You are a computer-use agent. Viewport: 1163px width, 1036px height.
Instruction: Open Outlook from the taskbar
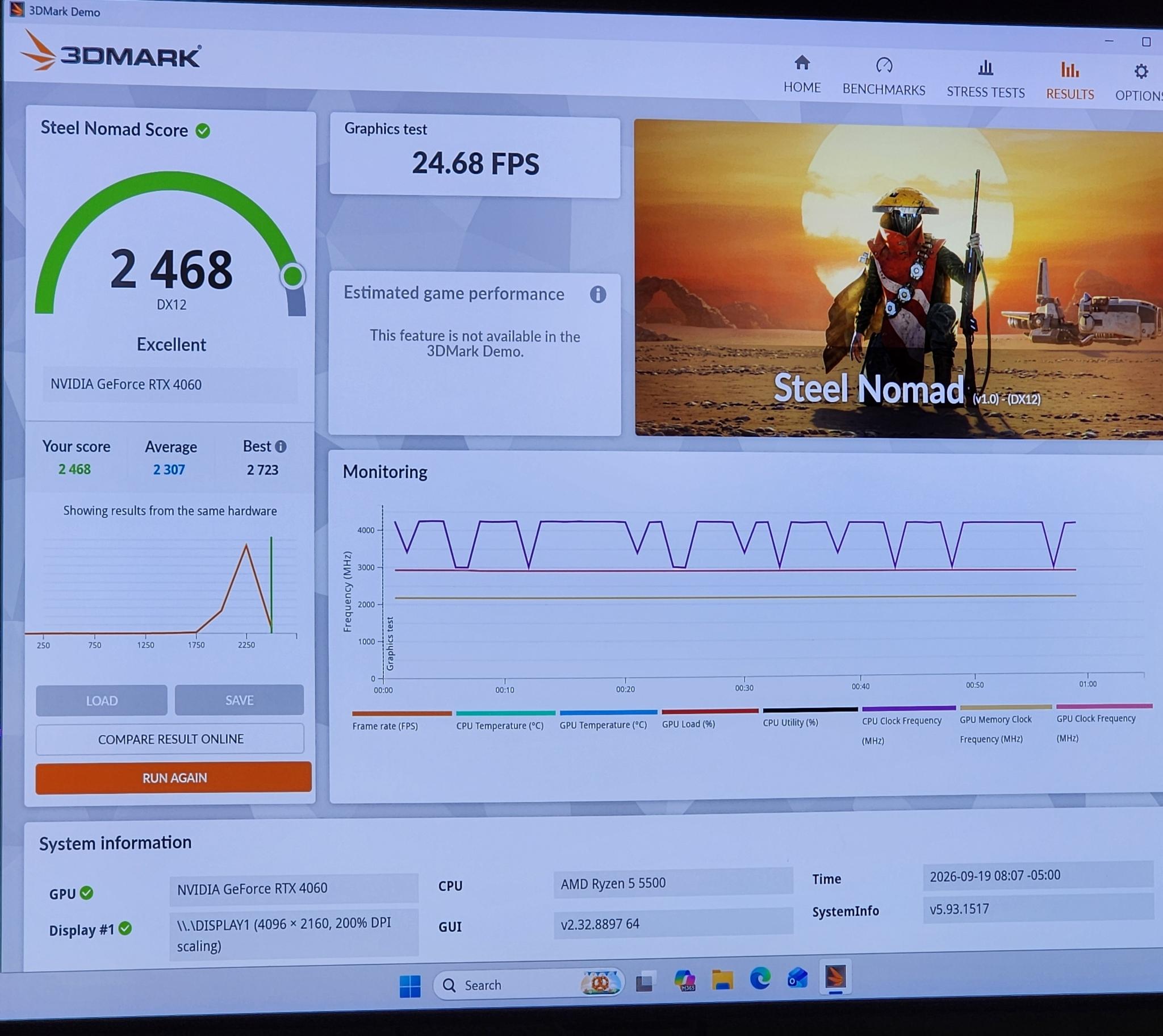point(797,978)
